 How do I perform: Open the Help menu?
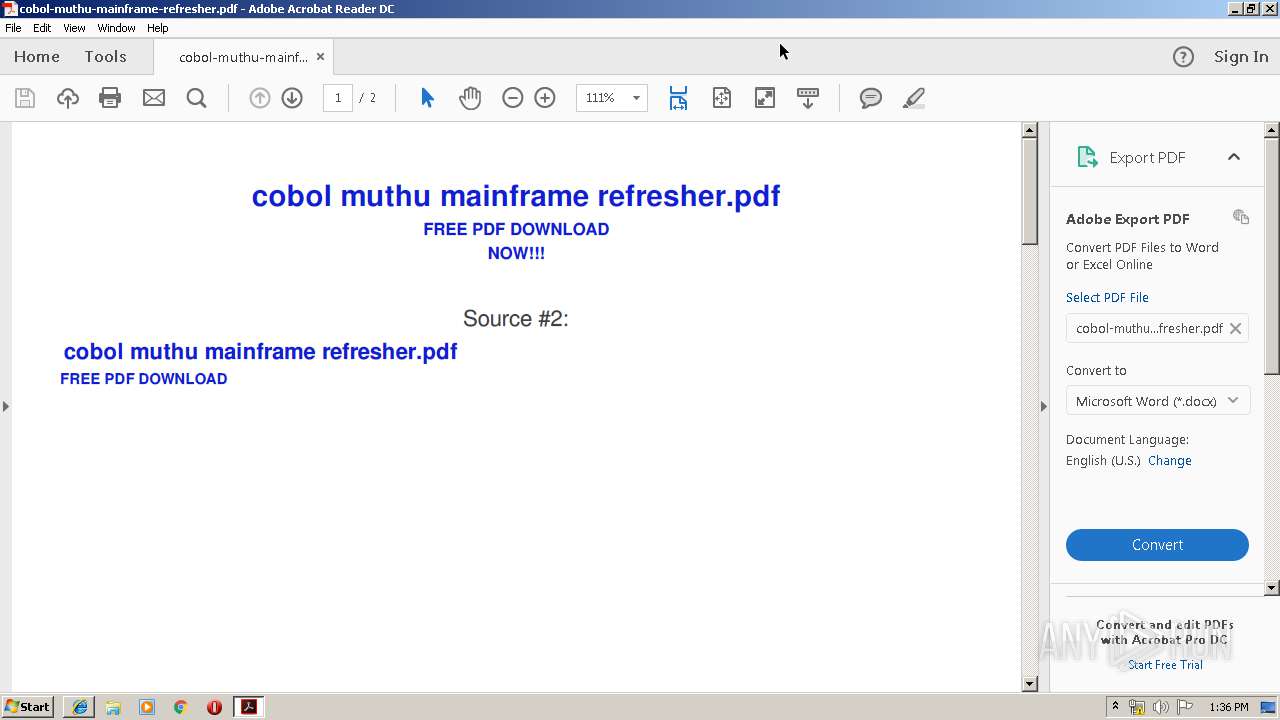click(158, 28)
